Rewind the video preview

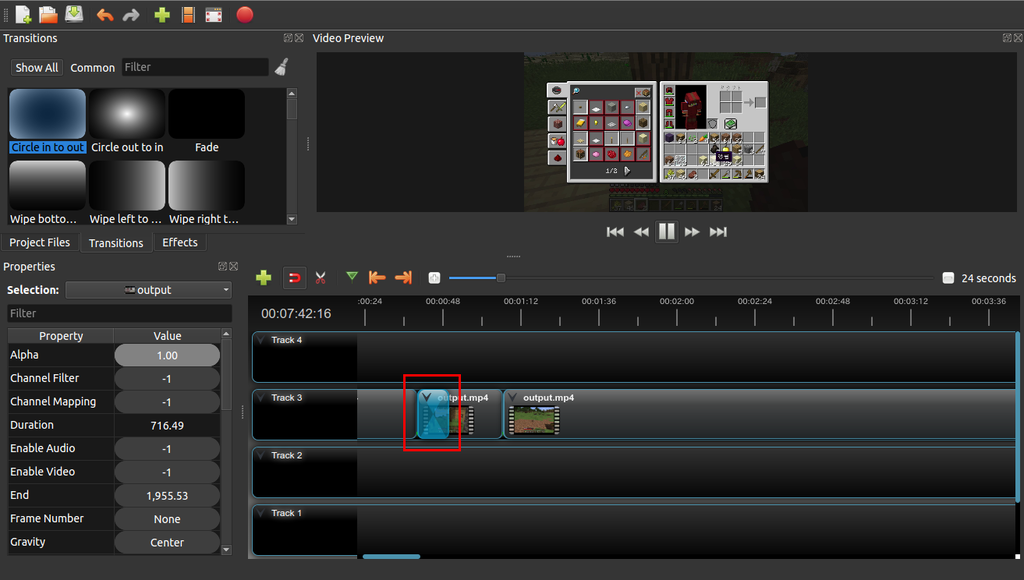641,232
